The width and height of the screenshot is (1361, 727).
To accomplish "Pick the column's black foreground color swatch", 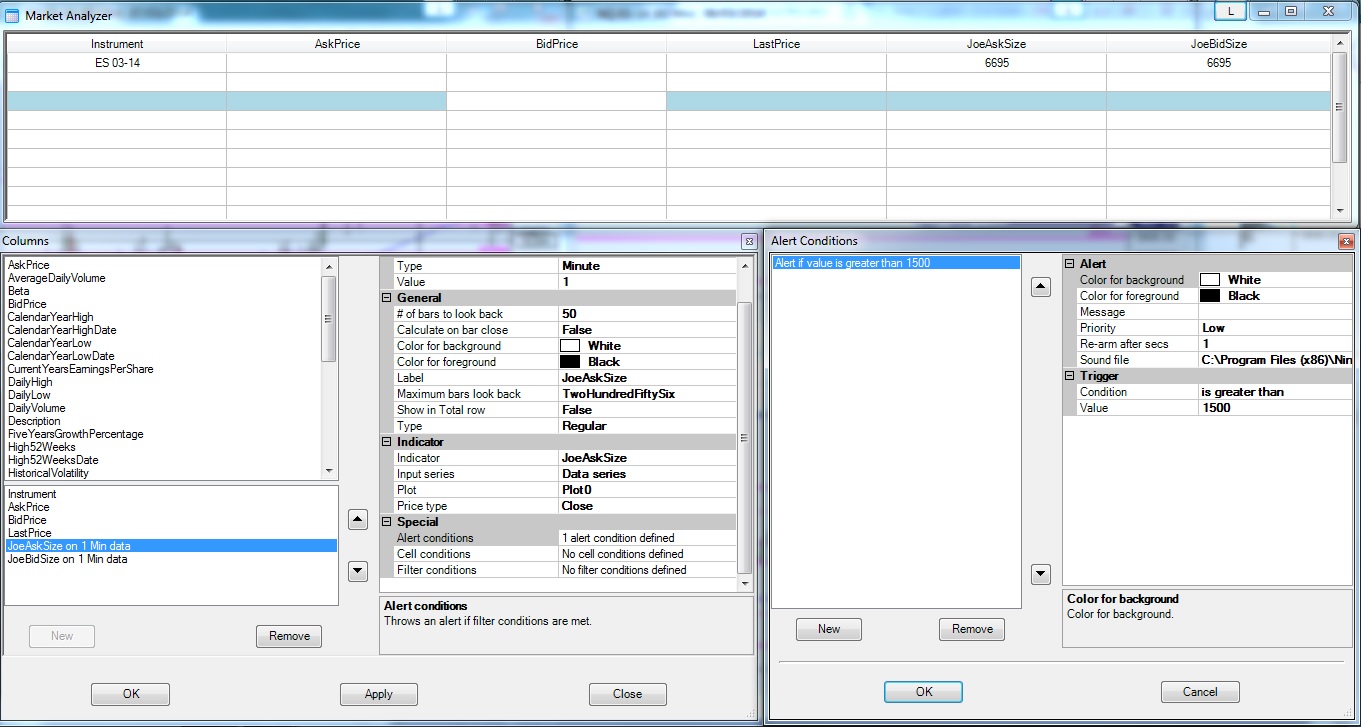I will (x=571, y=362).
